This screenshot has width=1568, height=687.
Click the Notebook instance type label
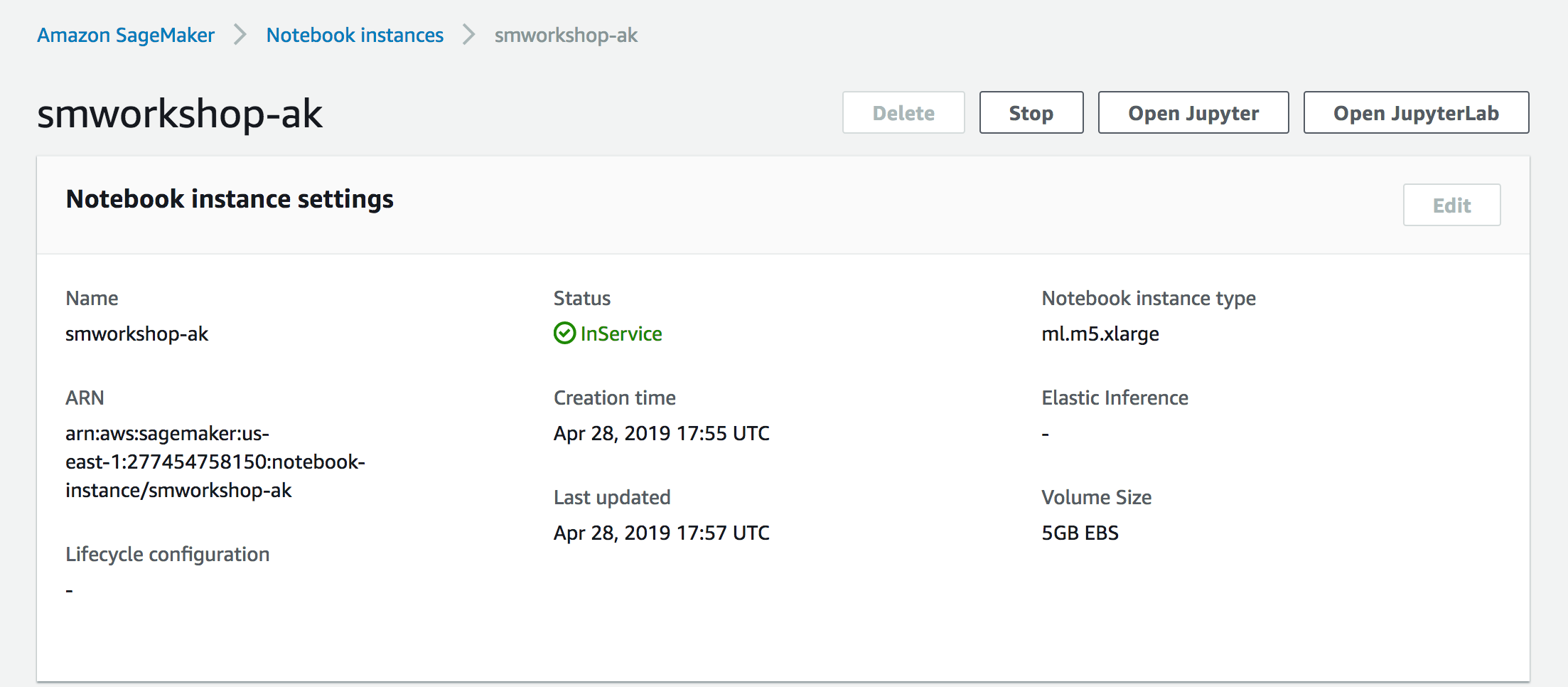(x=1149, y=298)
